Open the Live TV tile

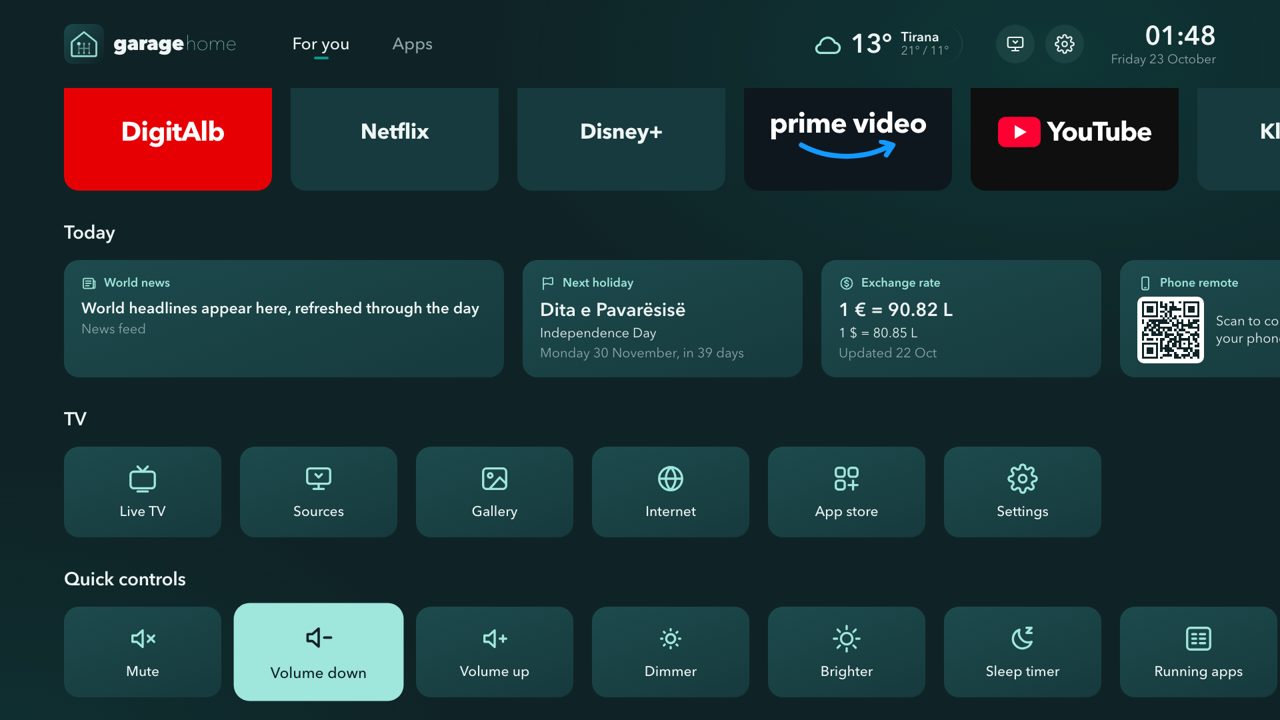coord(142,492)
